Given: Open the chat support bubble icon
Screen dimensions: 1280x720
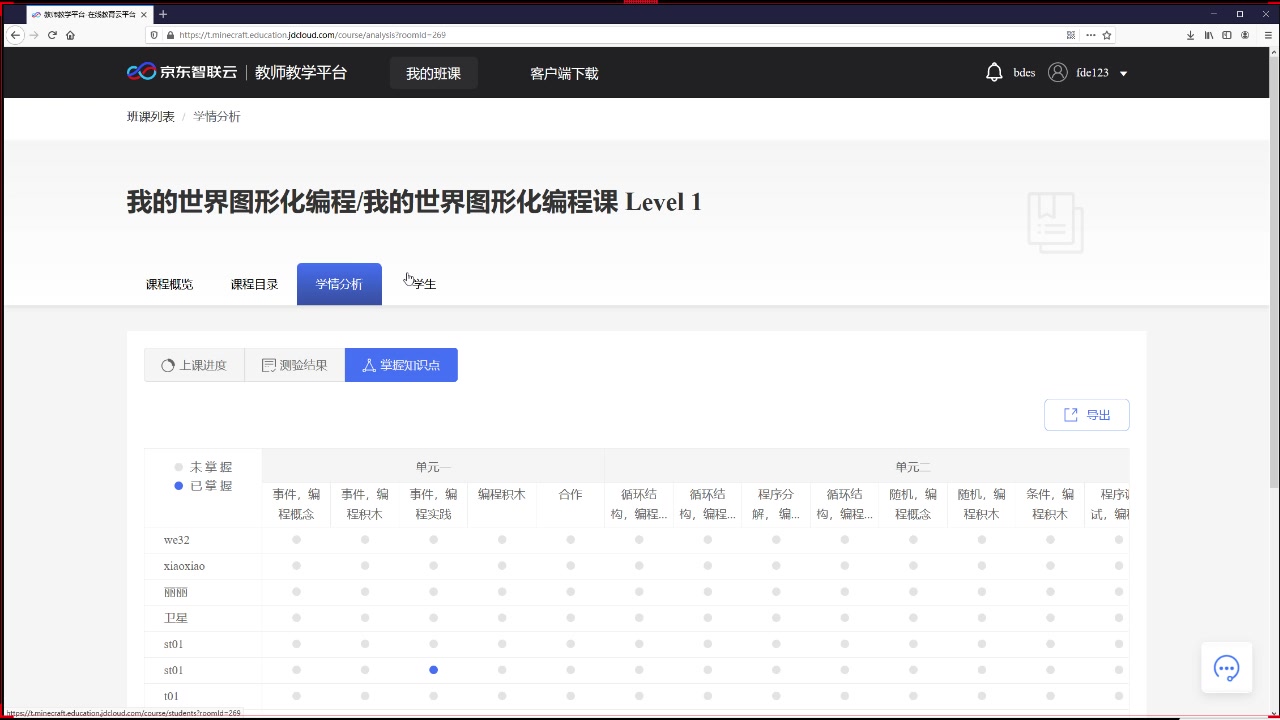Looking at the screenshot, I should (1226, 668).
